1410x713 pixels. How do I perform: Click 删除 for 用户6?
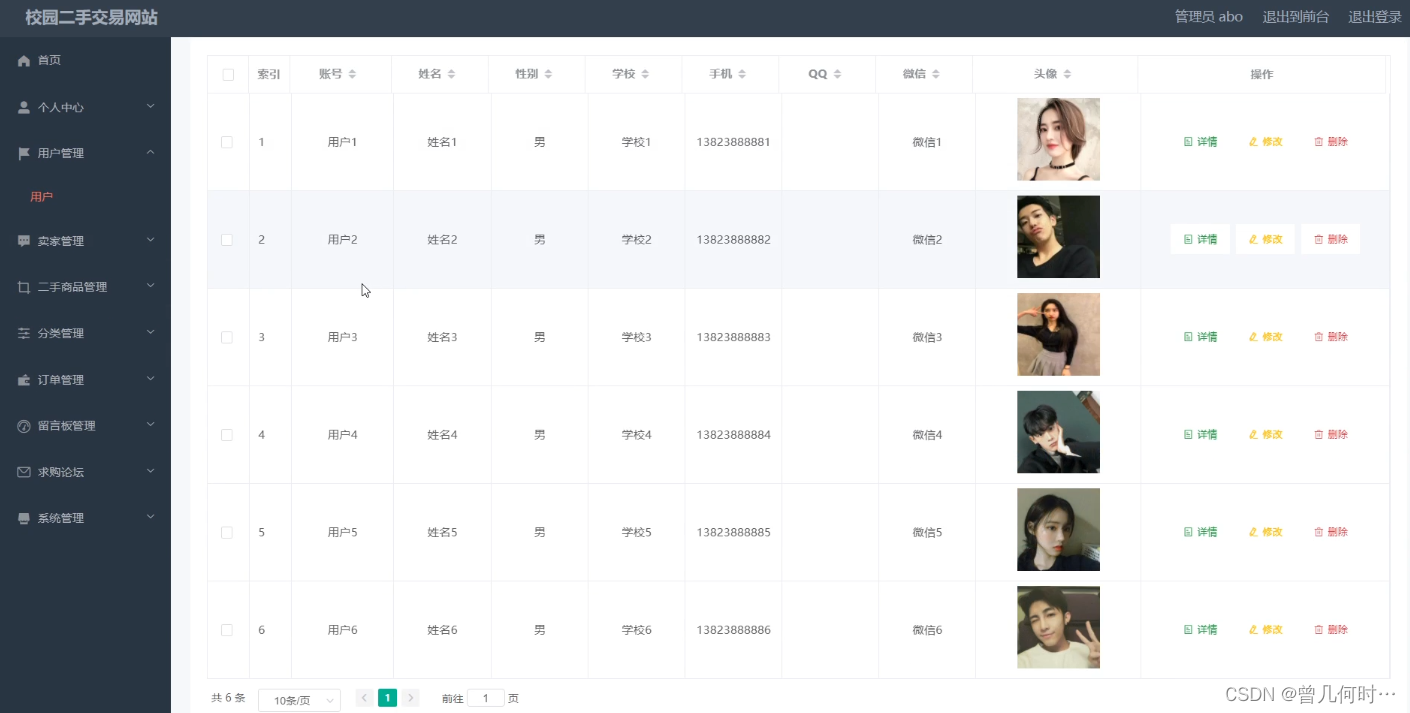pos(1330,630)
